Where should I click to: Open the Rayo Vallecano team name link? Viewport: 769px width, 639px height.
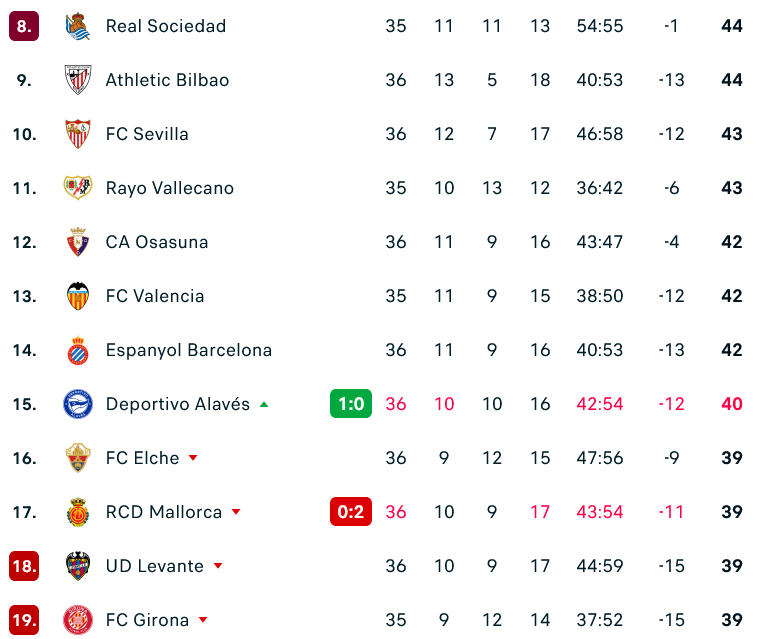click(170, 188)
